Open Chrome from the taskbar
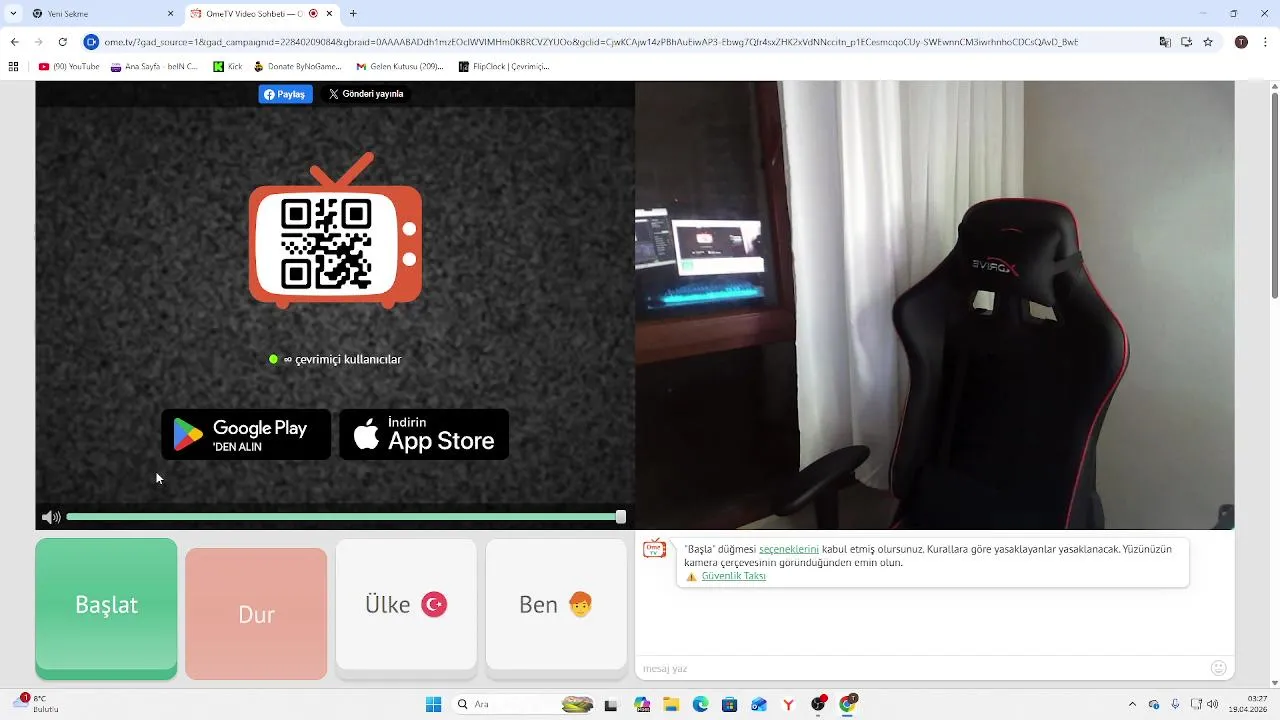 click(847, 704)
